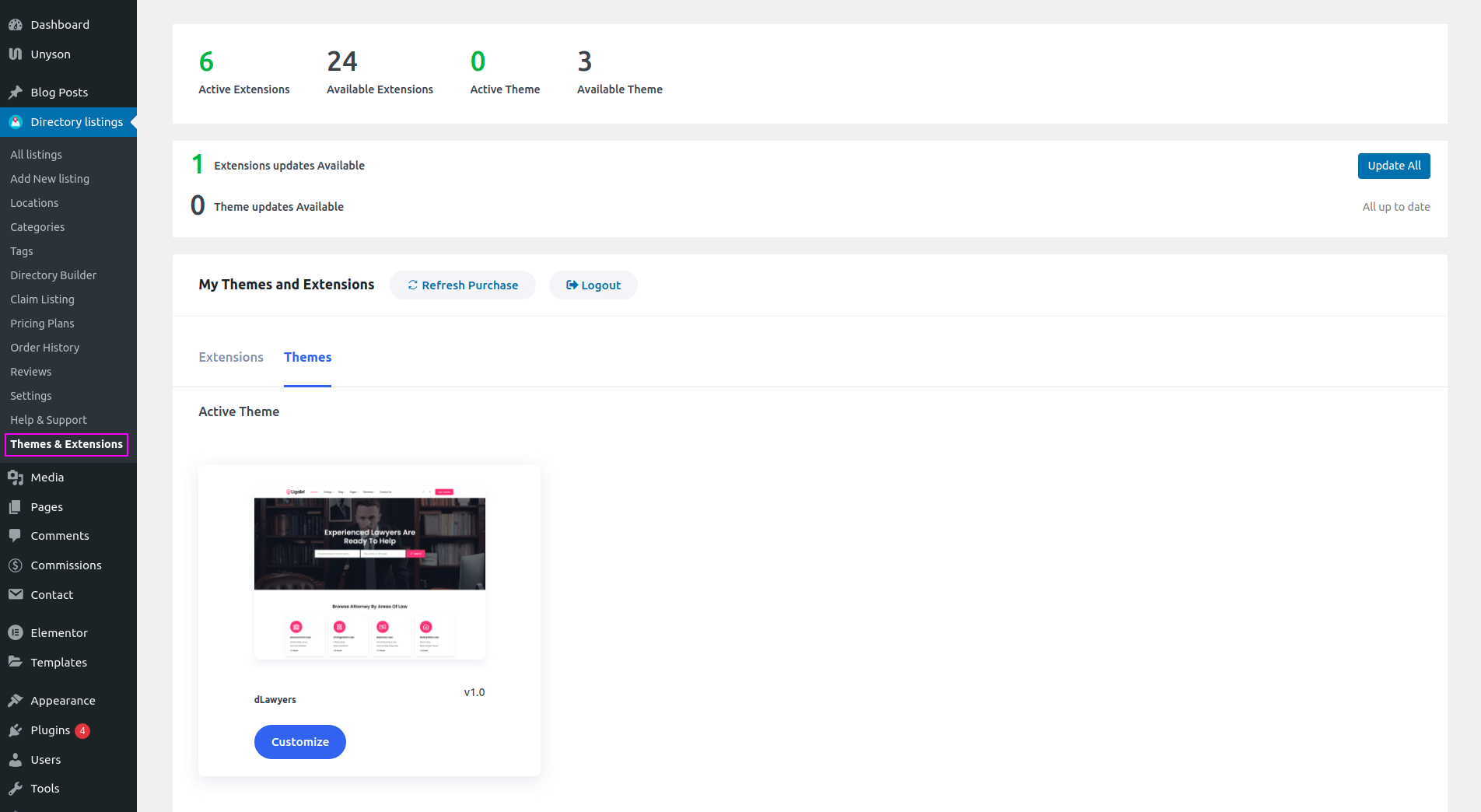Click the Blog Posts pin icon
The width and height of the screenshot is (1481, 812).
coord(16,93)
